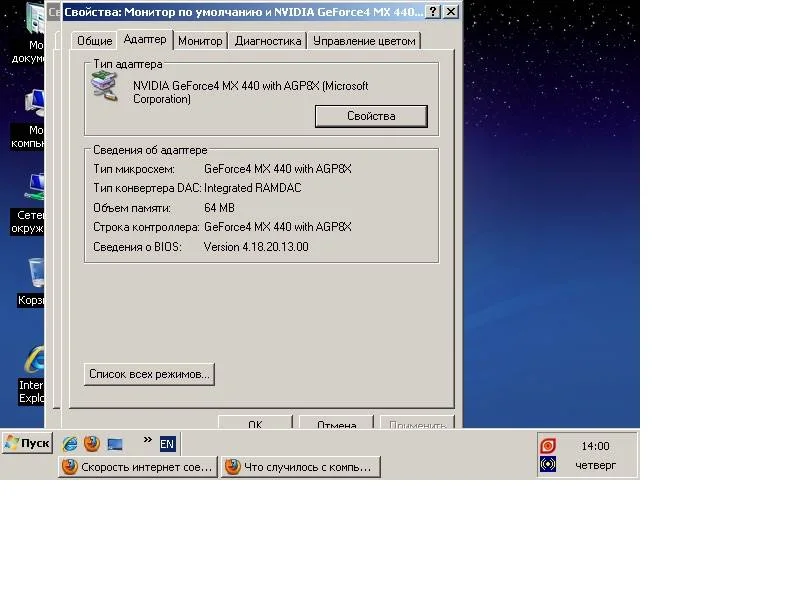The image size is (800, 600).
Task: Select the Корзина desktop icon
Action: point(31,282)
